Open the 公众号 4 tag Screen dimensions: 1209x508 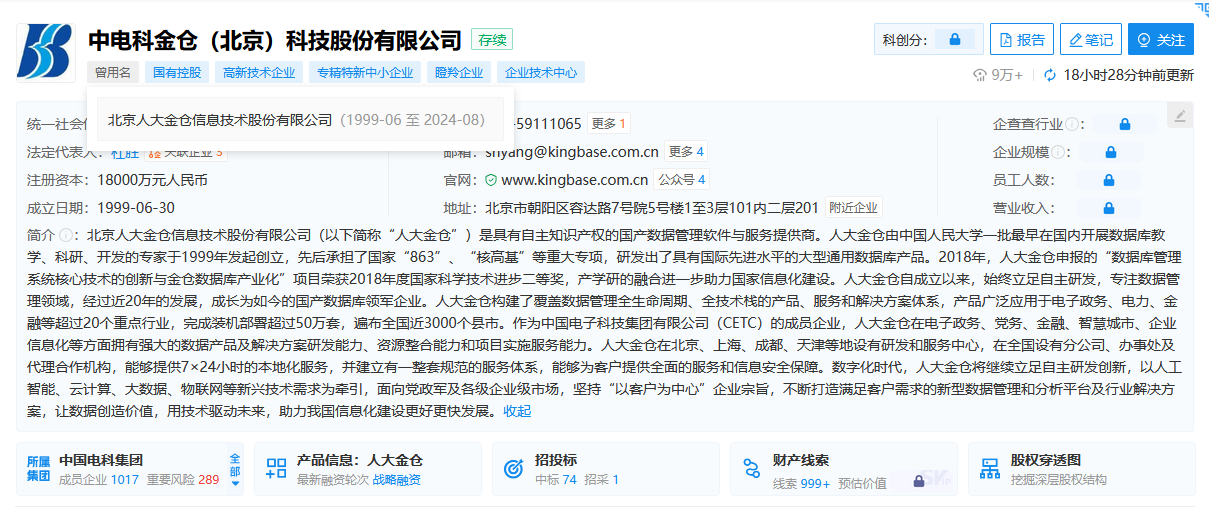(x=682, y=180)
